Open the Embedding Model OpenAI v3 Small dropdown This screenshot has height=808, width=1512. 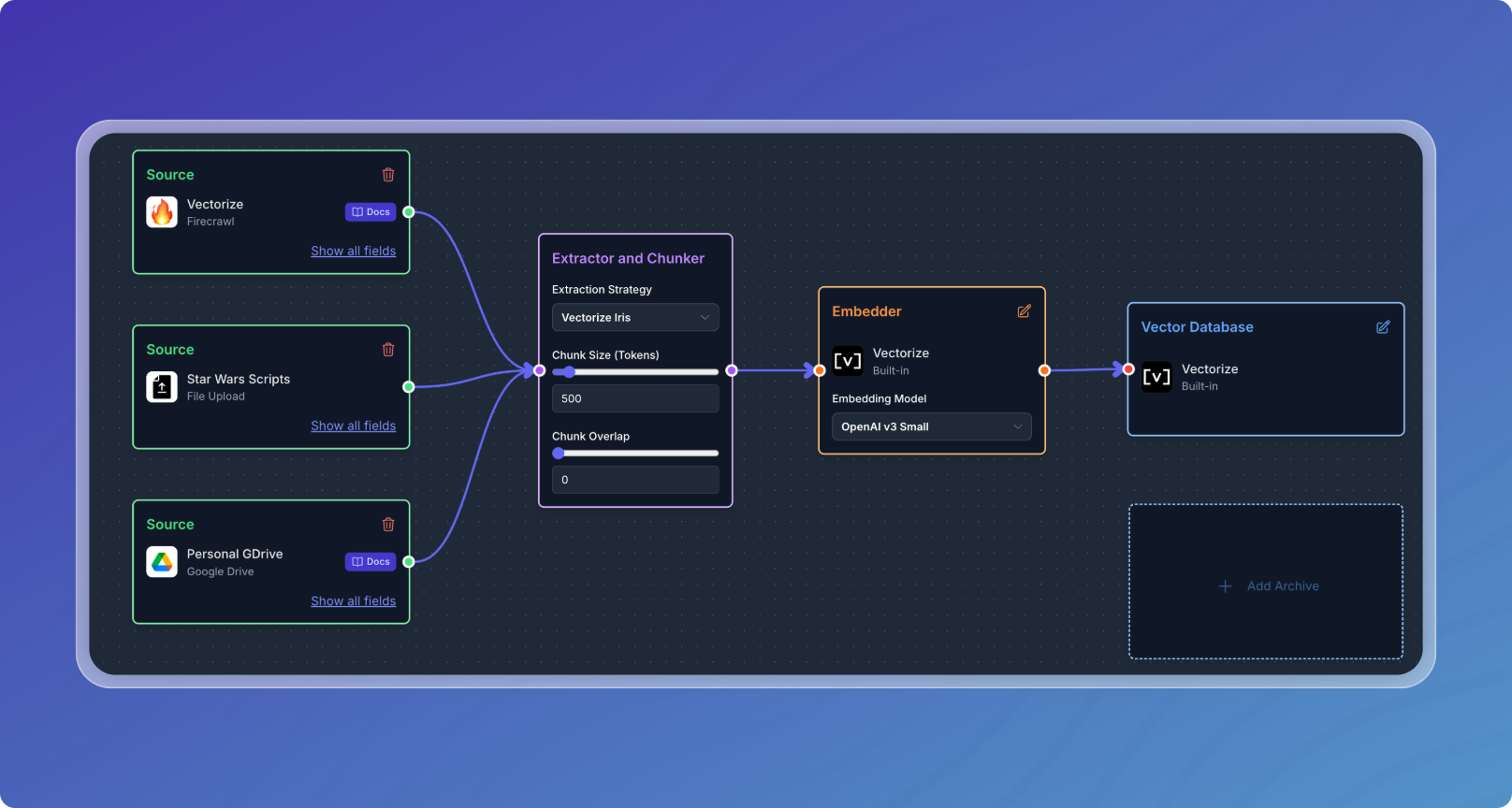(x=931, y=427)
